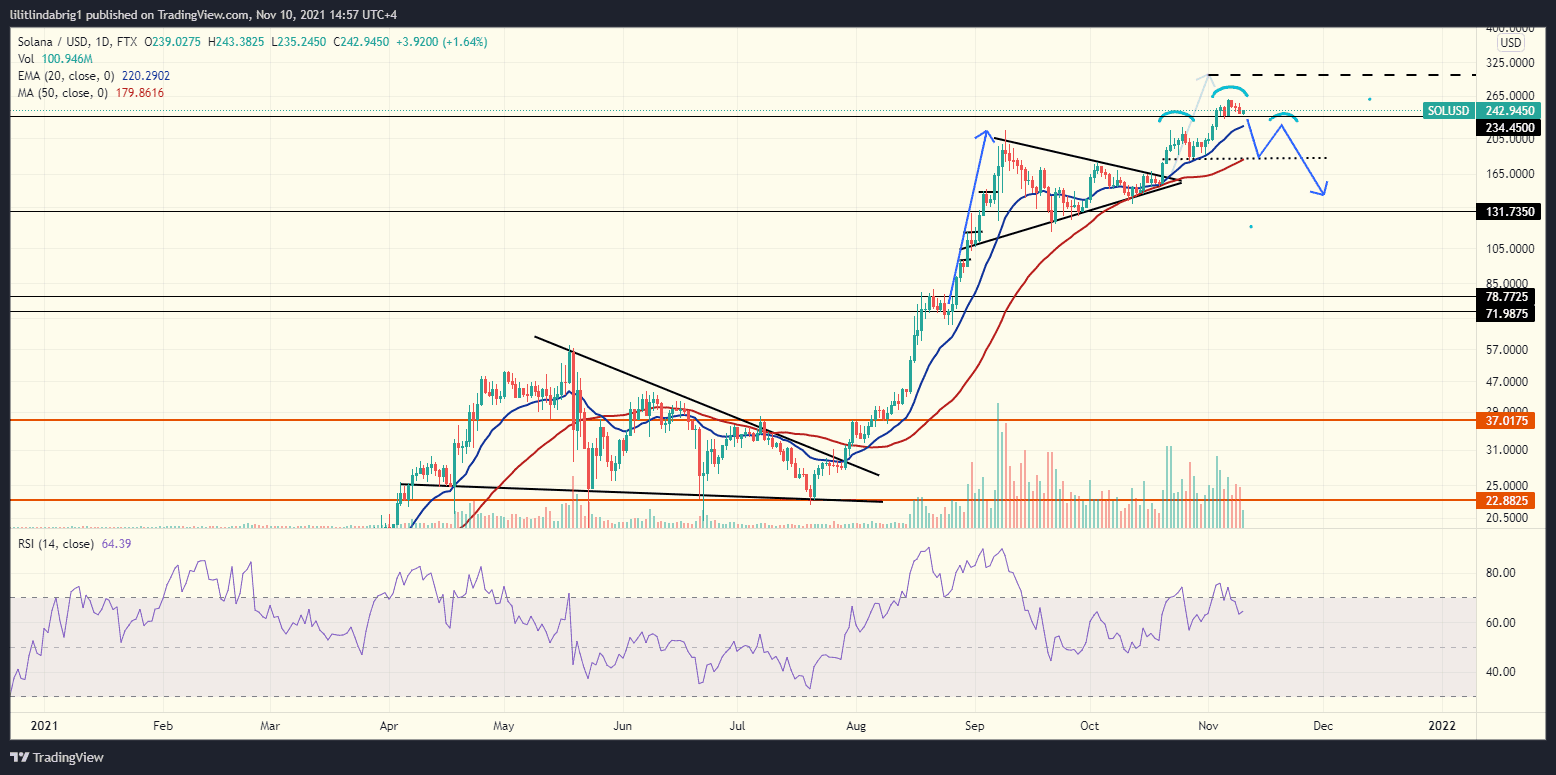1556x775 pixels.
Task: Select the orange 37.0175 level price label
Action: tap(1507, 421)
